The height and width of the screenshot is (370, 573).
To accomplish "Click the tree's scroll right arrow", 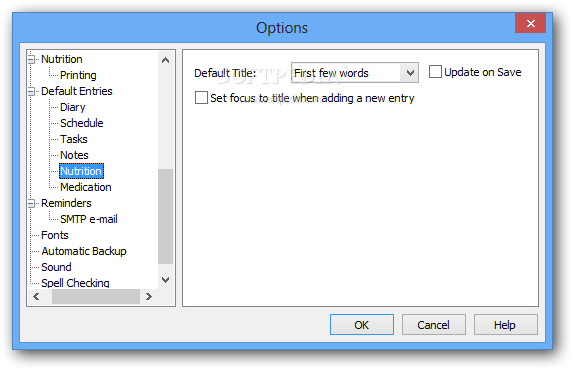I will pos(148,297).
